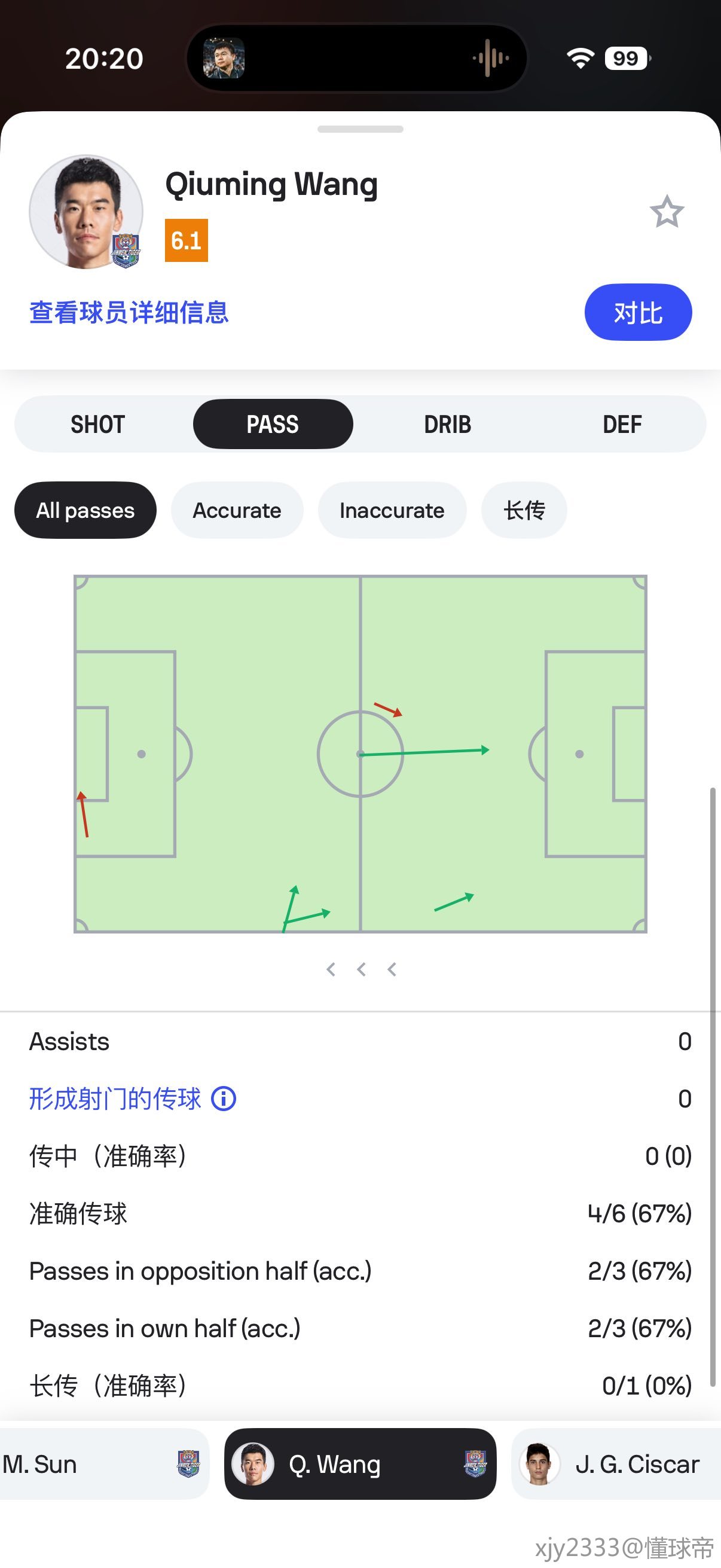Select the Accurate passes filter
Screen dimensions: 721x1568
click(x=237, y=510)
